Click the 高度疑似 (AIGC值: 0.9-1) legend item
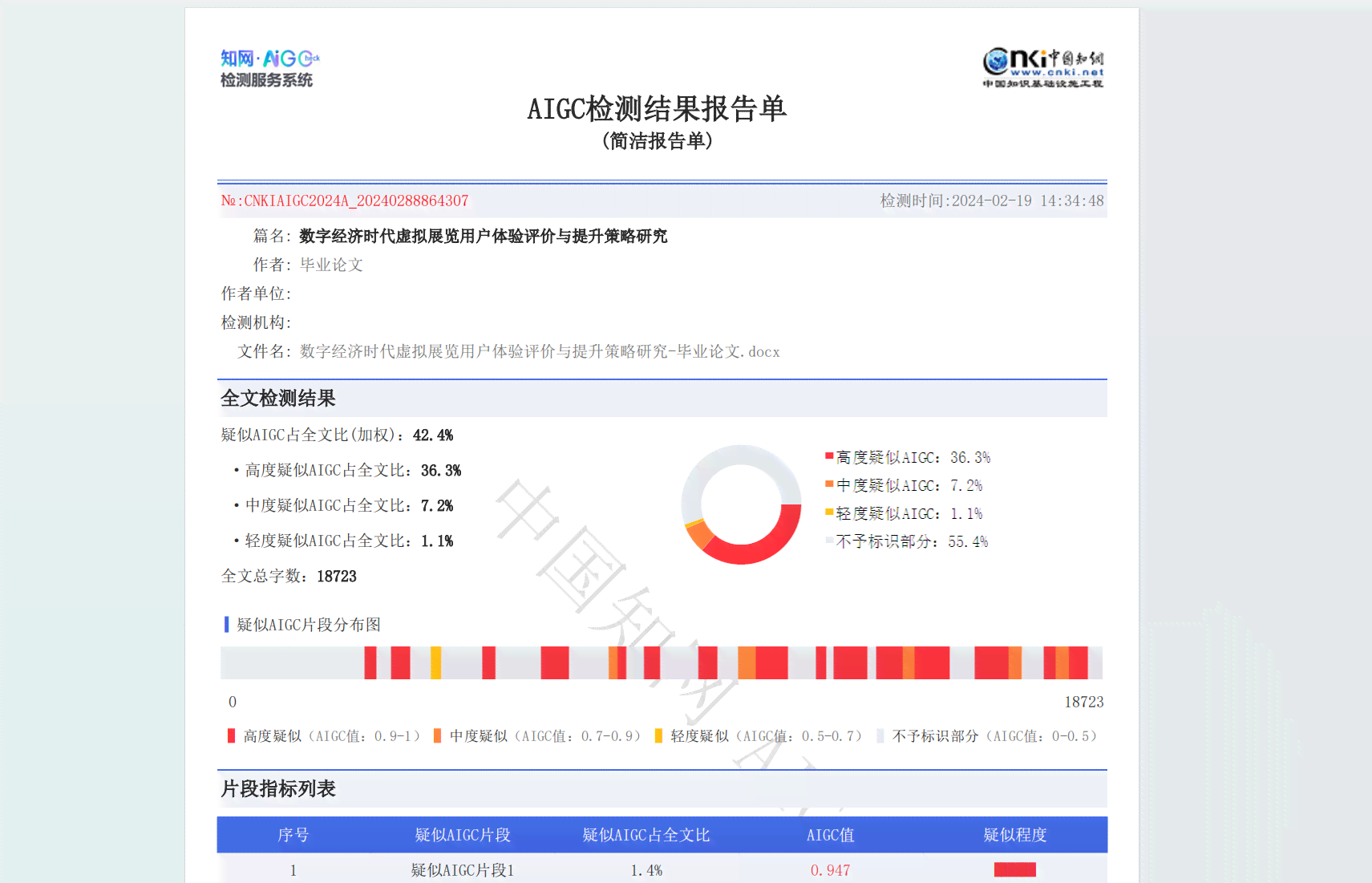Viewport: 1372px width, 883px height. point(323,735)
